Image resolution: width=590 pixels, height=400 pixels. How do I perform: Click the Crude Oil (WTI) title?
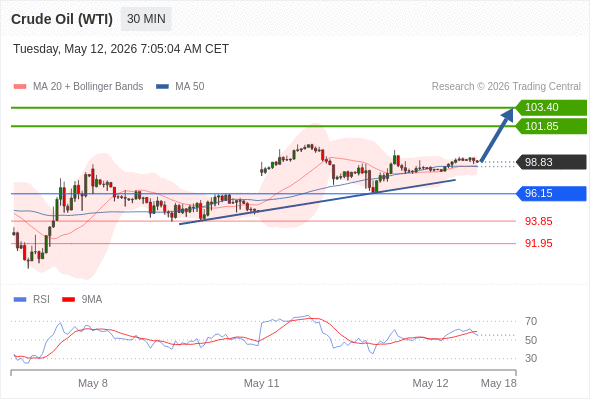(x=62, y=19)
